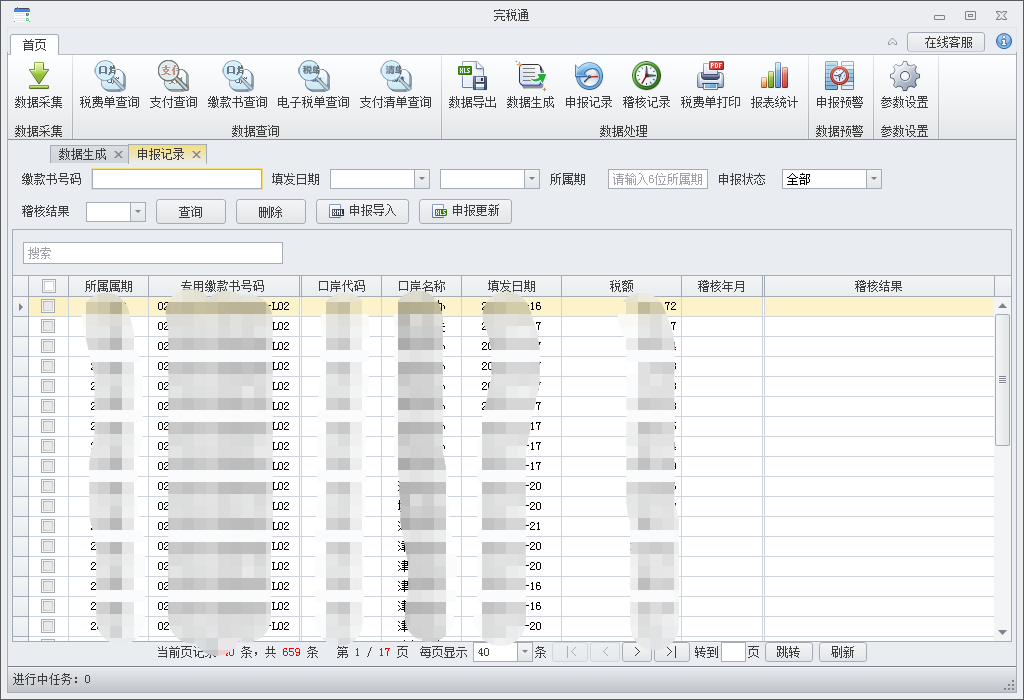Click the 查询 search button

click(x=191, y=212)
